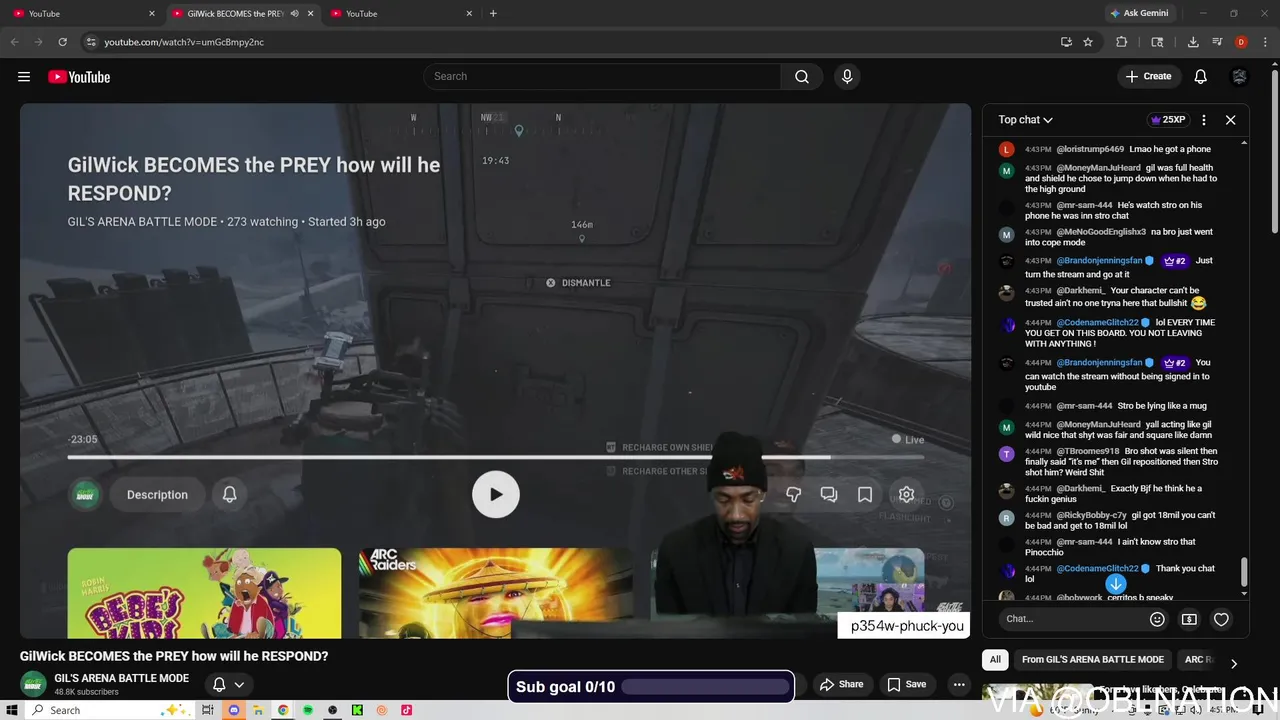Open the 25XP crown badge
Screen dimensions: 1280x720
[1168, 120]
